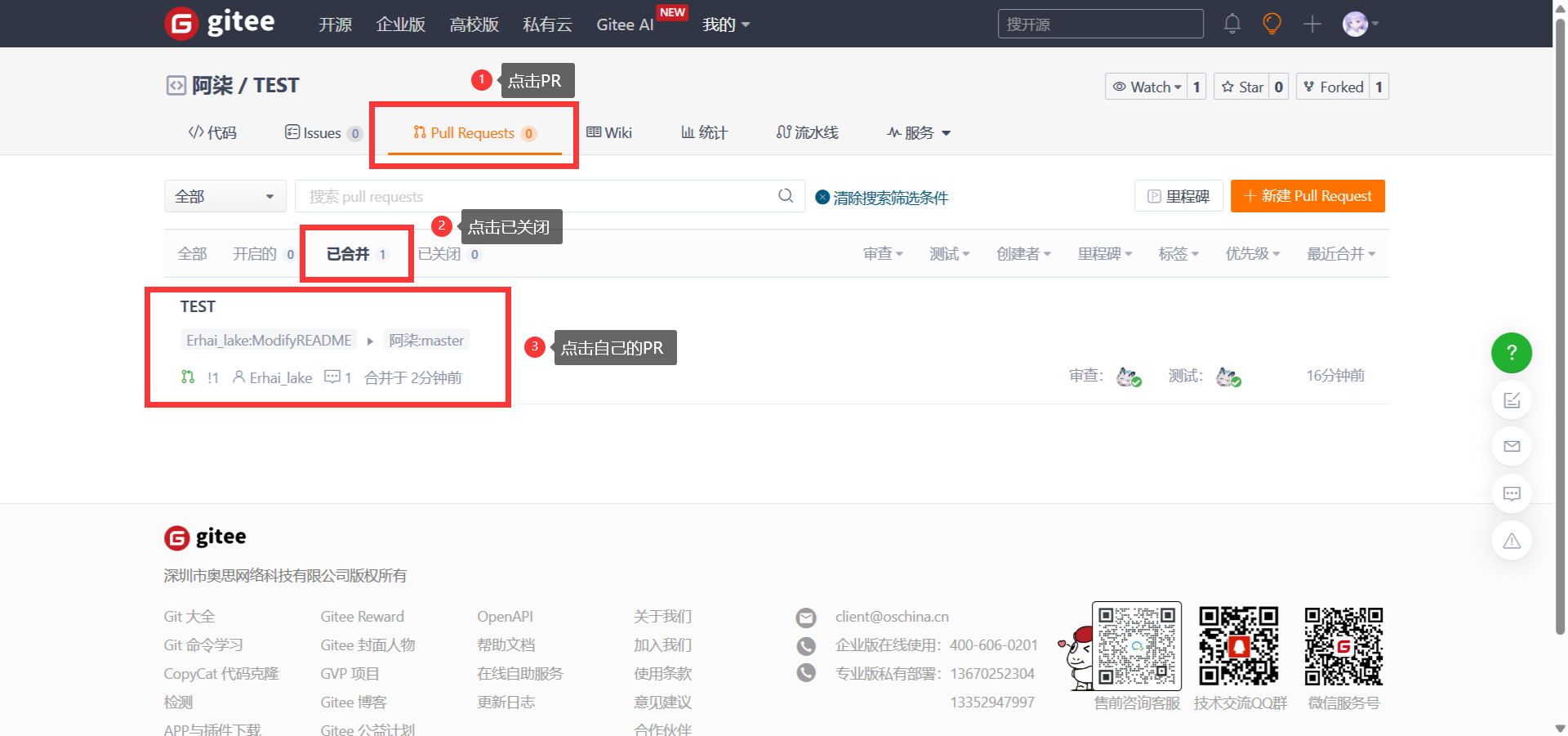Click the orange lightbulb icon in header

coord(1272,24)
